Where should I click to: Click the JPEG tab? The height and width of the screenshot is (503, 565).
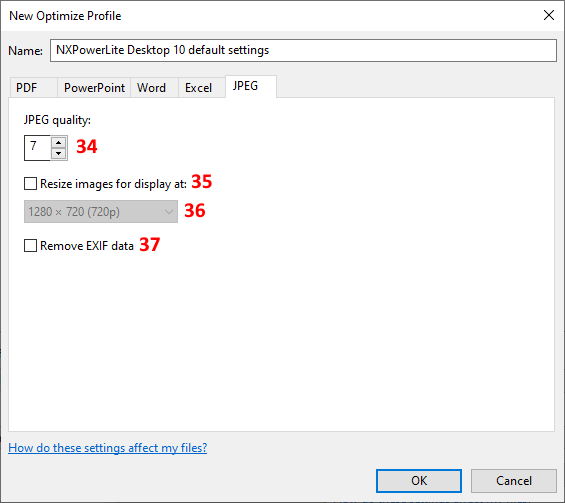pos(251,86)
